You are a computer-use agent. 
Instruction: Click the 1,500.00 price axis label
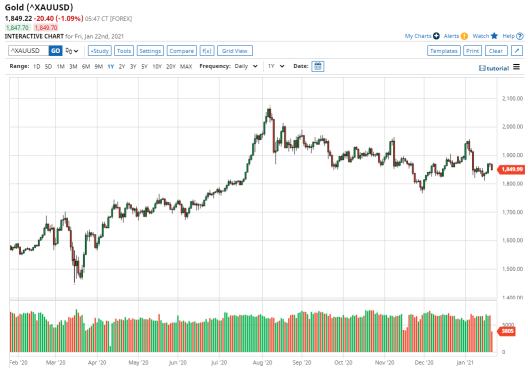pos(513,269)
